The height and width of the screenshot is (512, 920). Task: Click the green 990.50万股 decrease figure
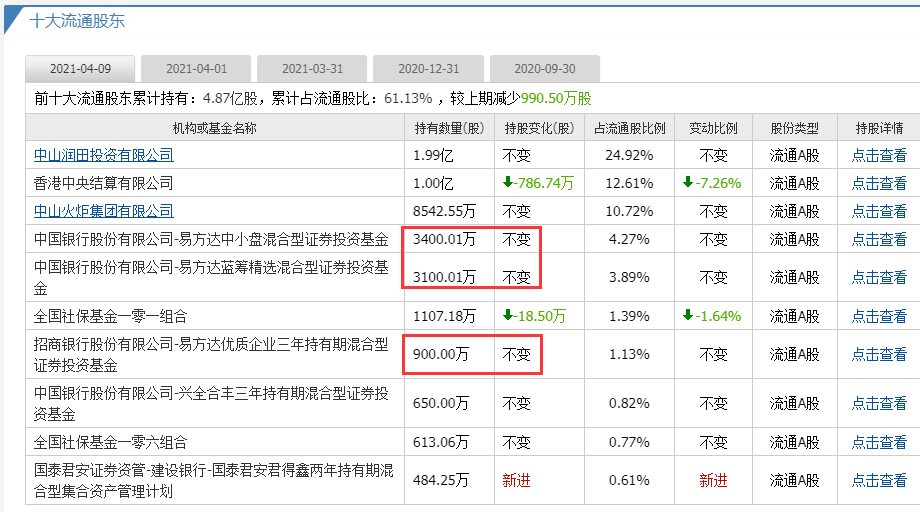(556, 98)
